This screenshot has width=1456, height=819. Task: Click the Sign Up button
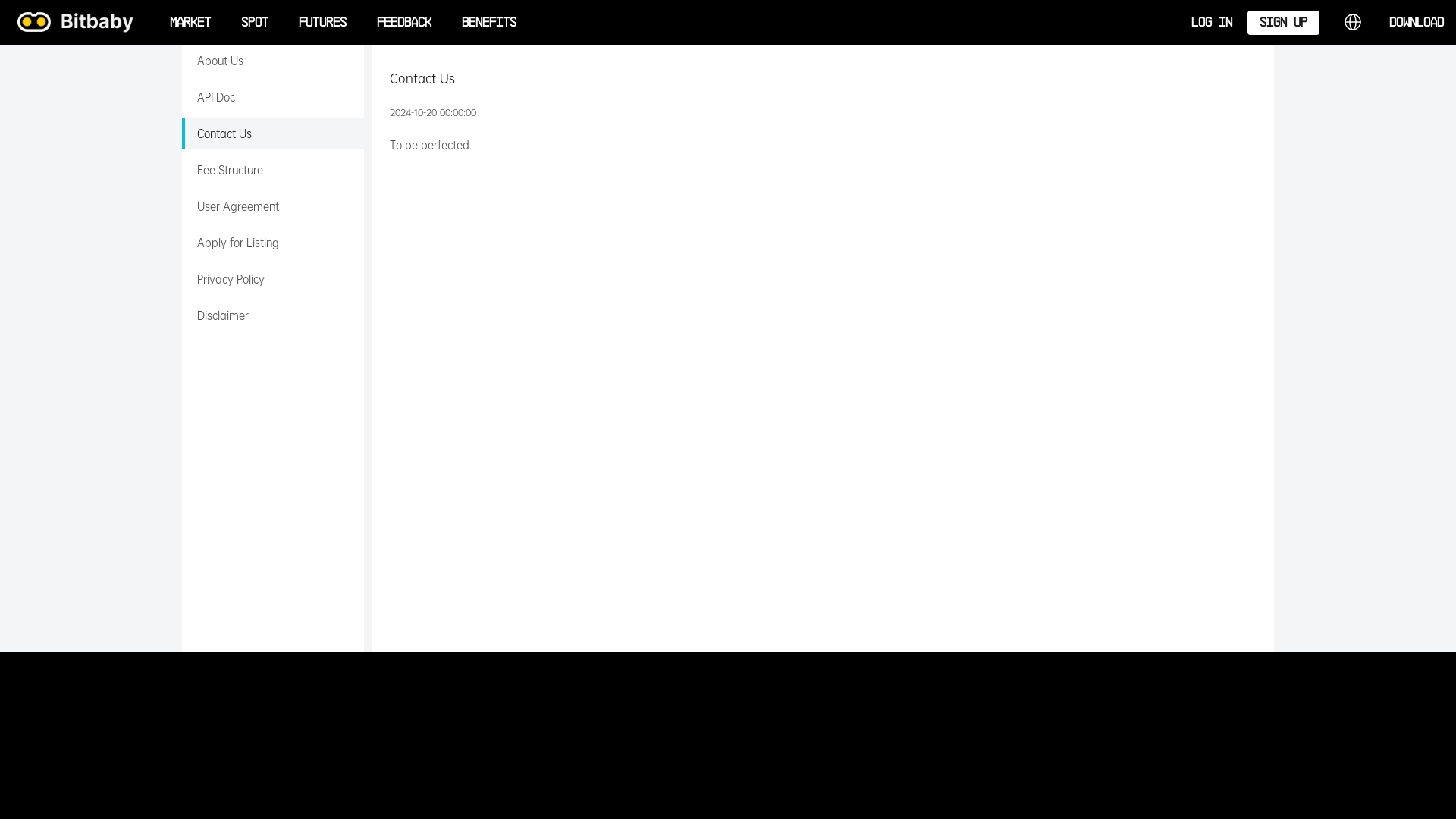pos(1283,22)
